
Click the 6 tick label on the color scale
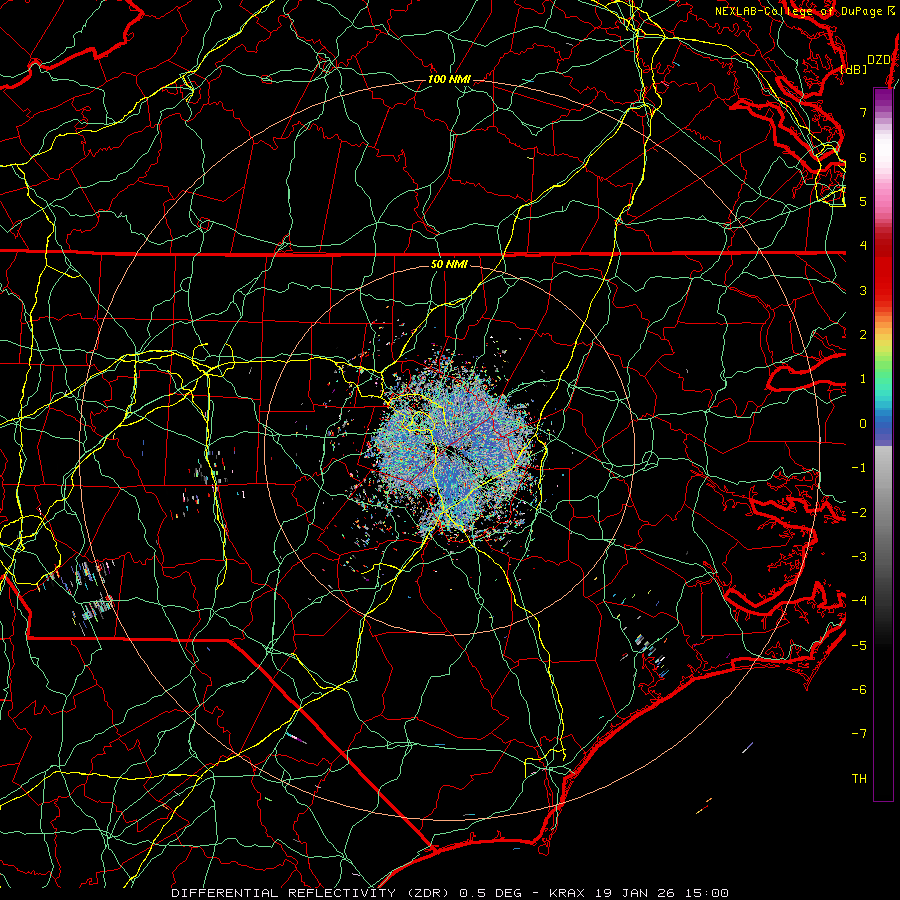click(863, 157)
